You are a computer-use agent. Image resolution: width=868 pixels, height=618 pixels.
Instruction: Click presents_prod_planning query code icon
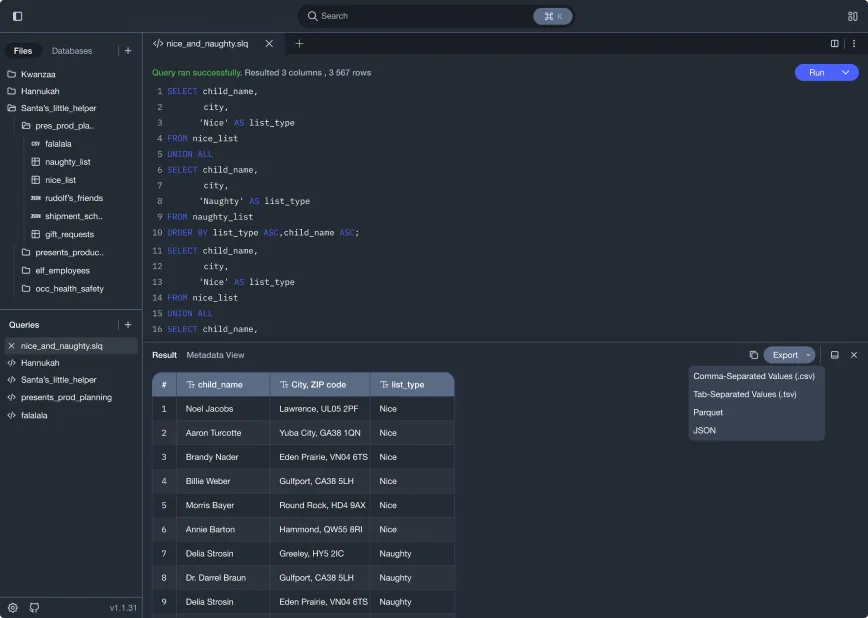(x=12, y=398)
